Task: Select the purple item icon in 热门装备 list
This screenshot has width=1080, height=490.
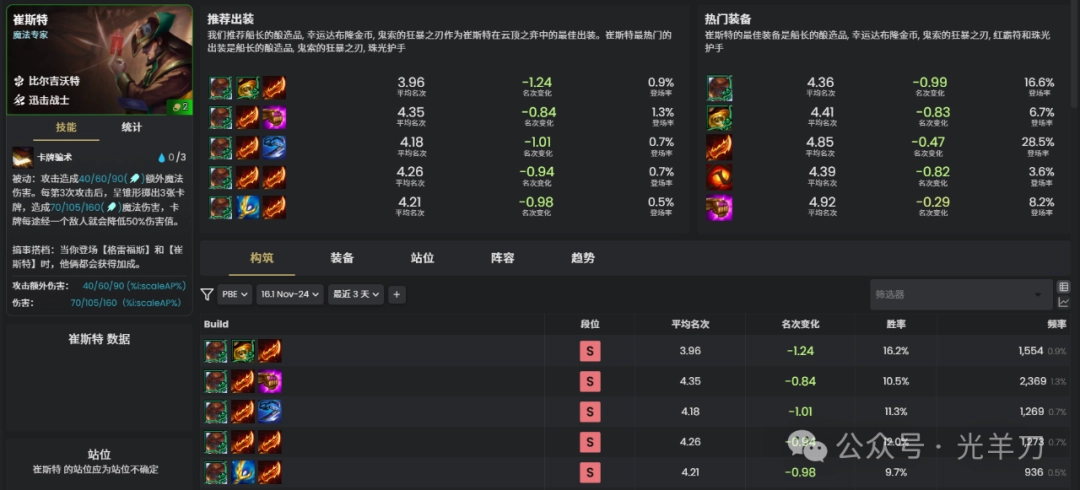Action: pyautogui.click(x=719, y=208)
